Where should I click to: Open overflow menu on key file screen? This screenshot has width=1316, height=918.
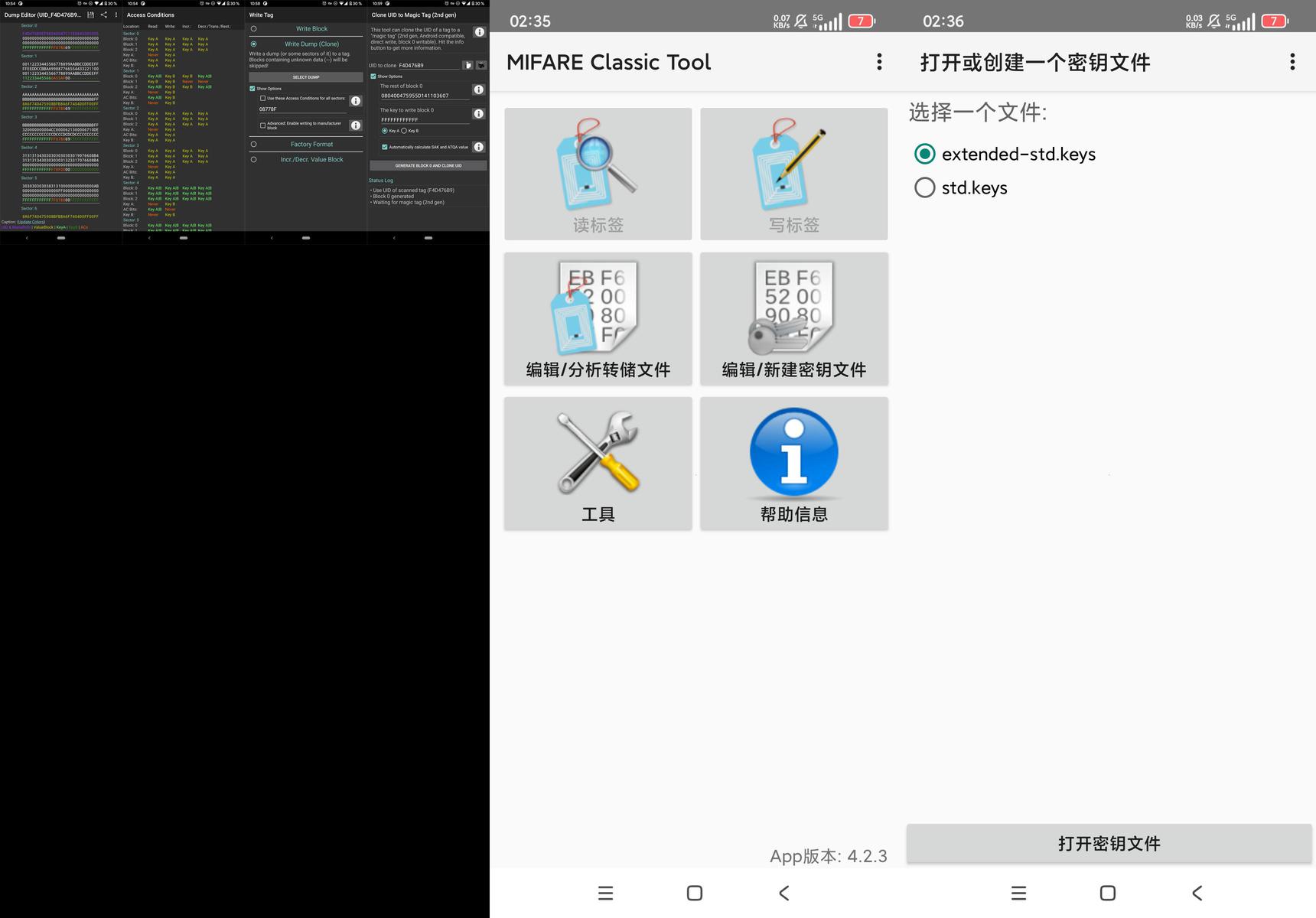point(1292,62)
